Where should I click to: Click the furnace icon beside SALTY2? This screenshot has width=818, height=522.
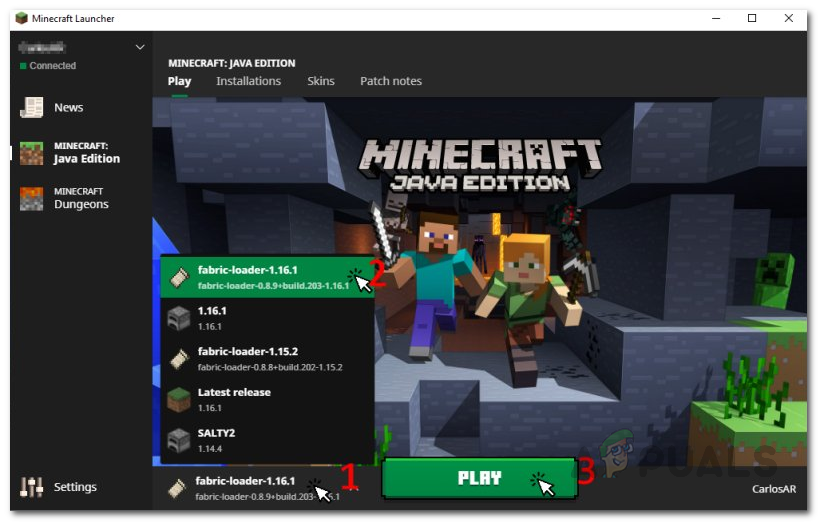178,440
